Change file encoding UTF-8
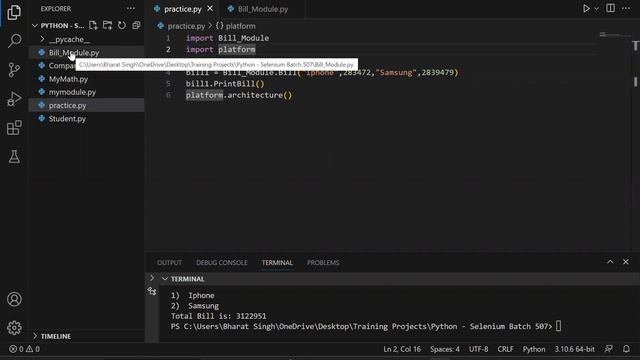 pos(478,349)
